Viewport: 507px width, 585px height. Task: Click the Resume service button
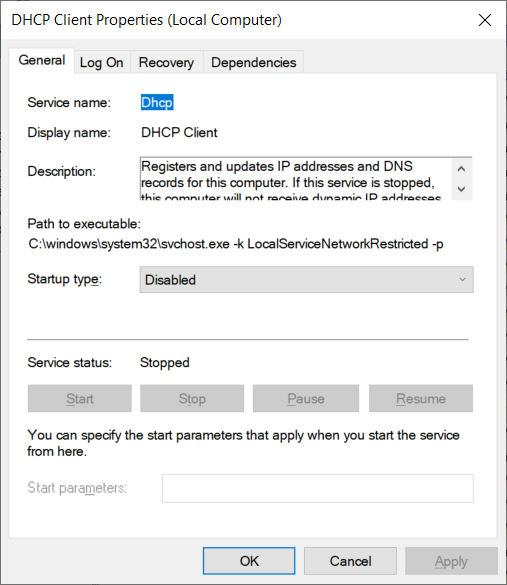click(421, 398)
